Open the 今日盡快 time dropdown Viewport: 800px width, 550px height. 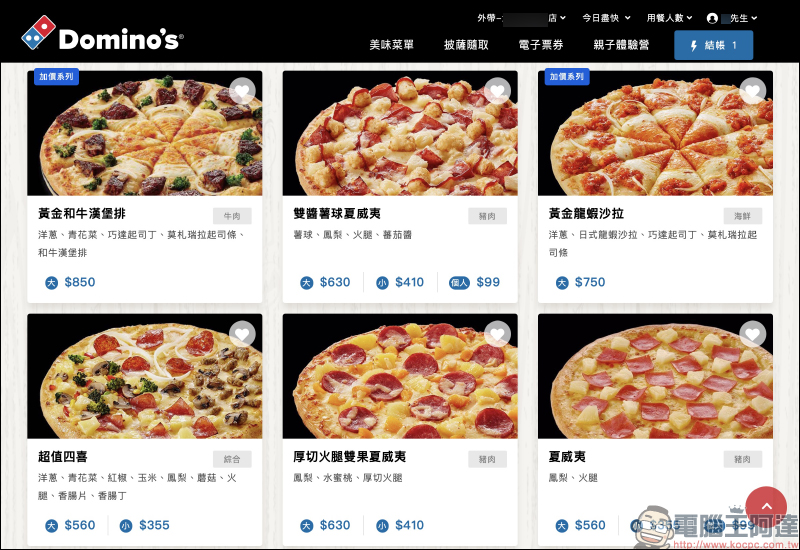coord(606,18)
